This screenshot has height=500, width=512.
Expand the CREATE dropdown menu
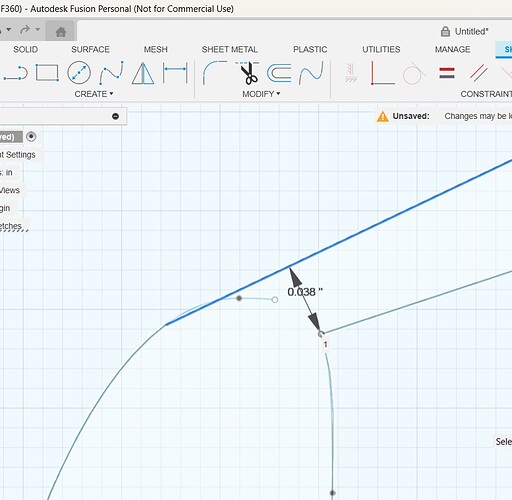(x=94, y=94)
